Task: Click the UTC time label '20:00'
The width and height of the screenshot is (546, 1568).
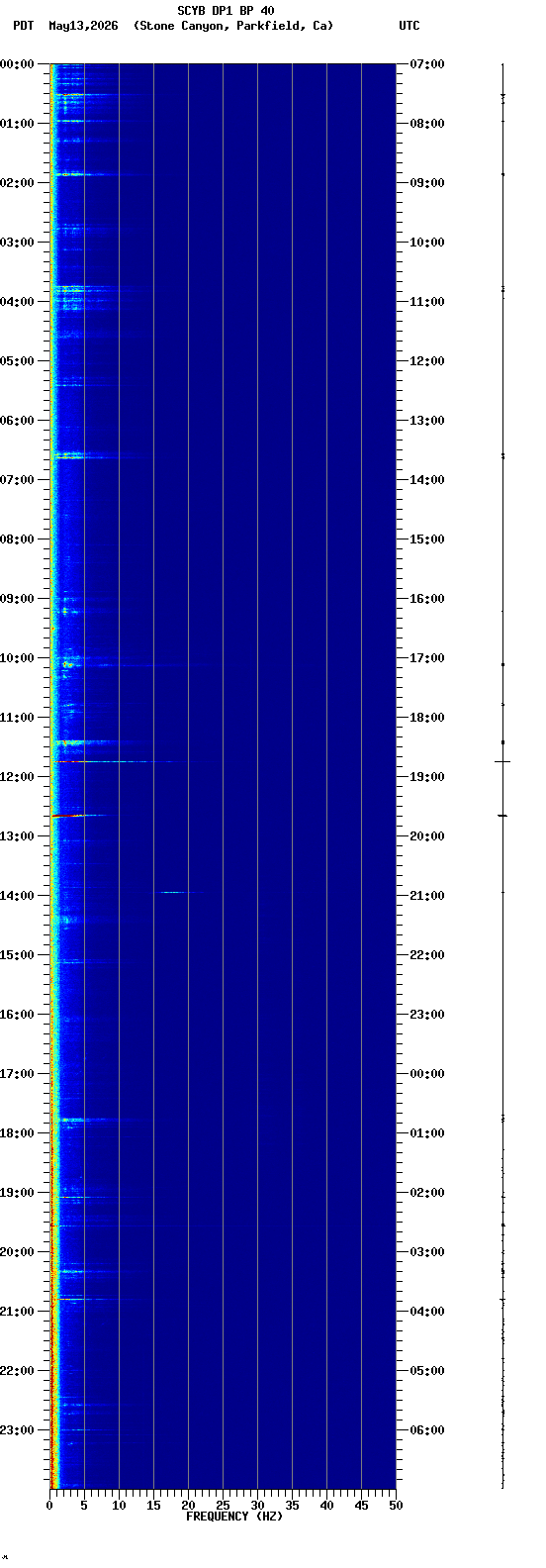Action: pyautogui.click(x=427, y=836)
